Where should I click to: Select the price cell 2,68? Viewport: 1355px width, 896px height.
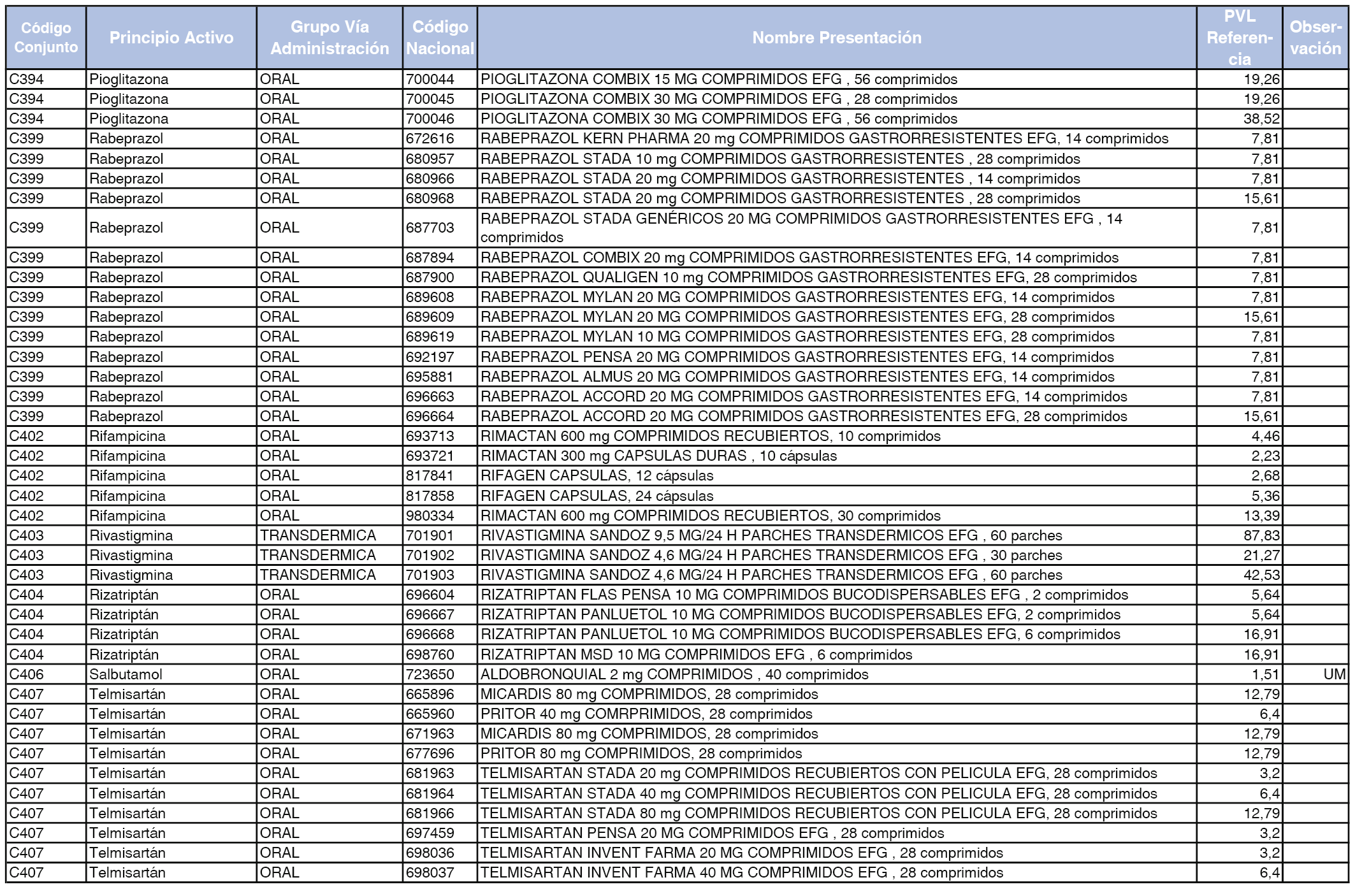coord(1240,475)
